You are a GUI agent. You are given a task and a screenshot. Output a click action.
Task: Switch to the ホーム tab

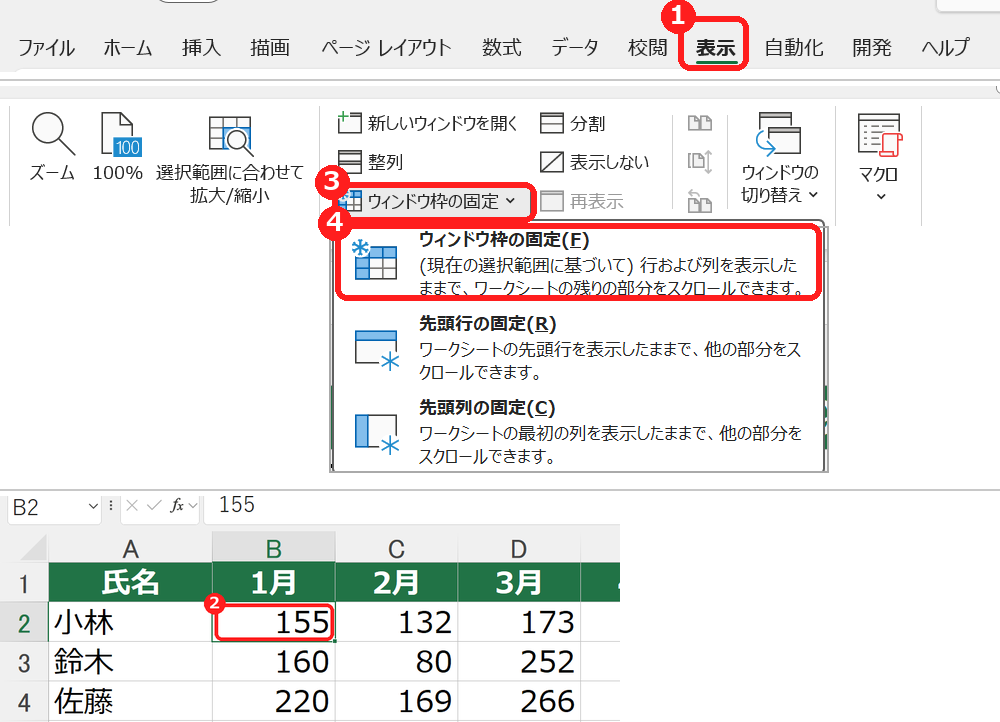[128, 48]
